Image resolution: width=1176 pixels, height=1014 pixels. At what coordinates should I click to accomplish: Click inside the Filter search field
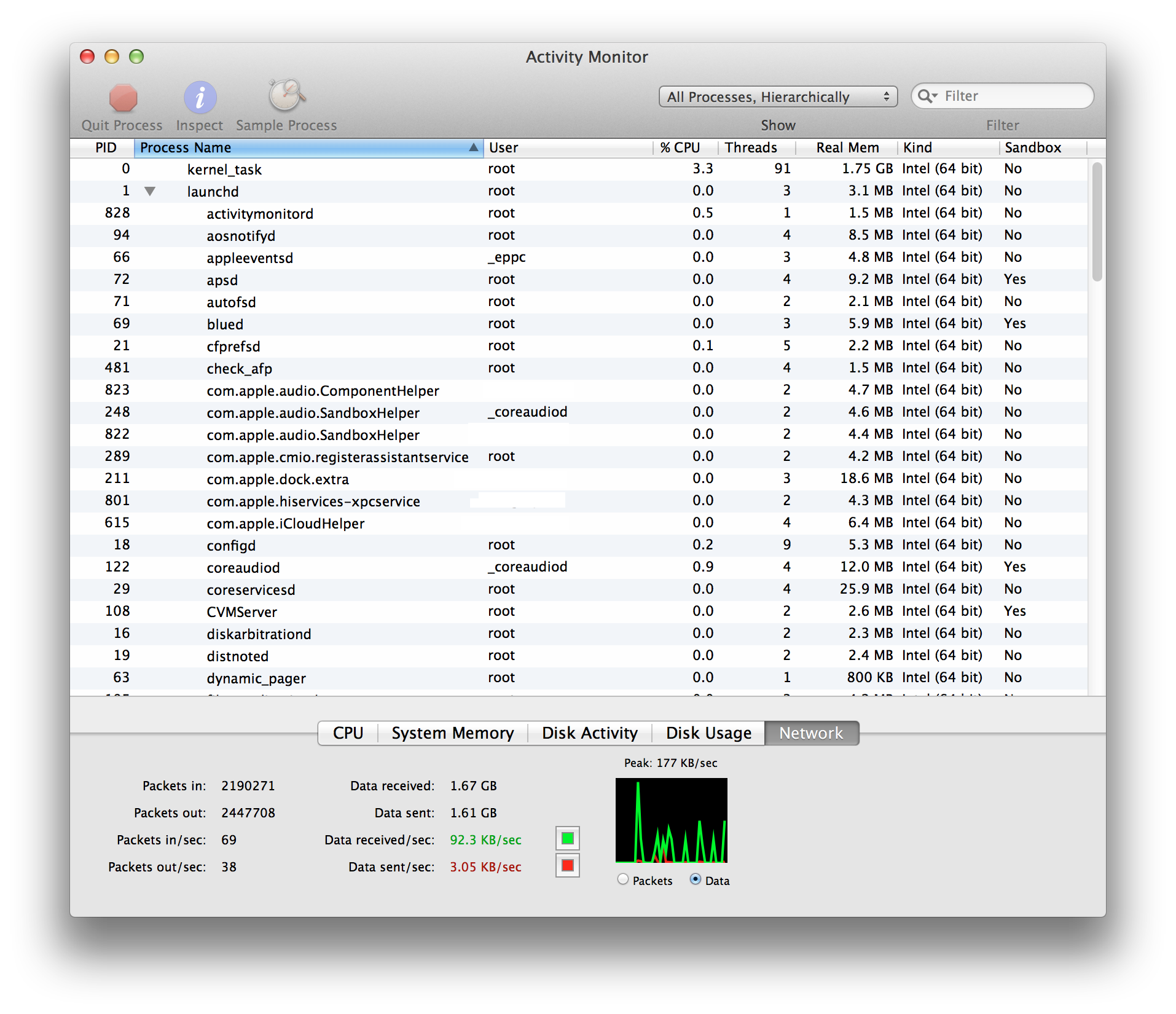click(1003, 96)
